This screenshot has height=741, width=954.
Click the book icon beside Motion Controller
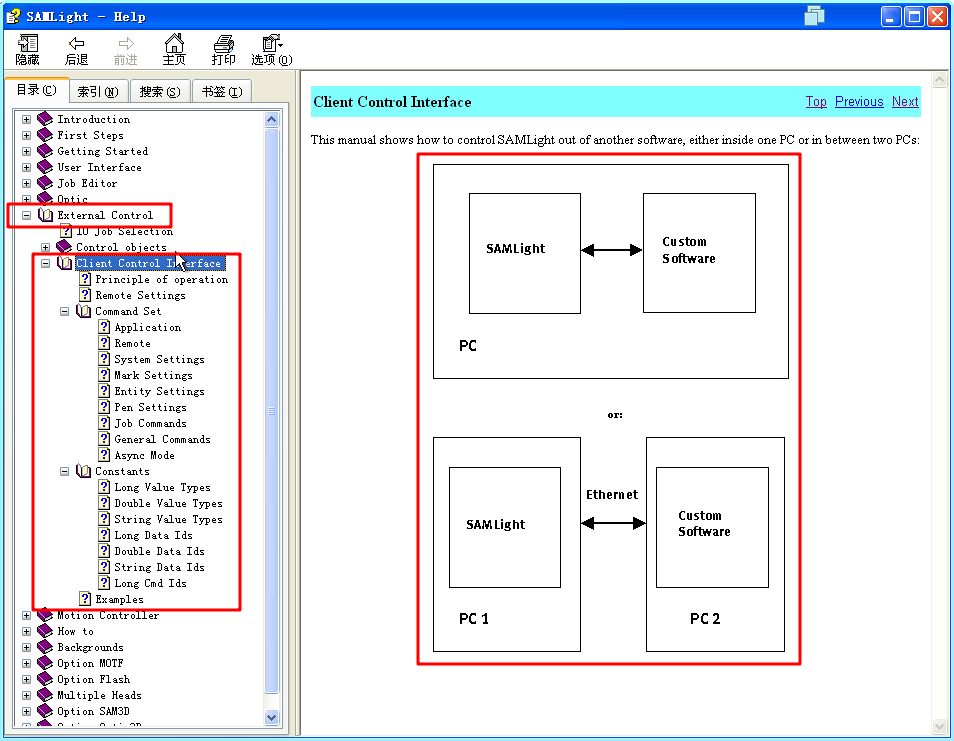pyautogui.click(x=45, y=615)
